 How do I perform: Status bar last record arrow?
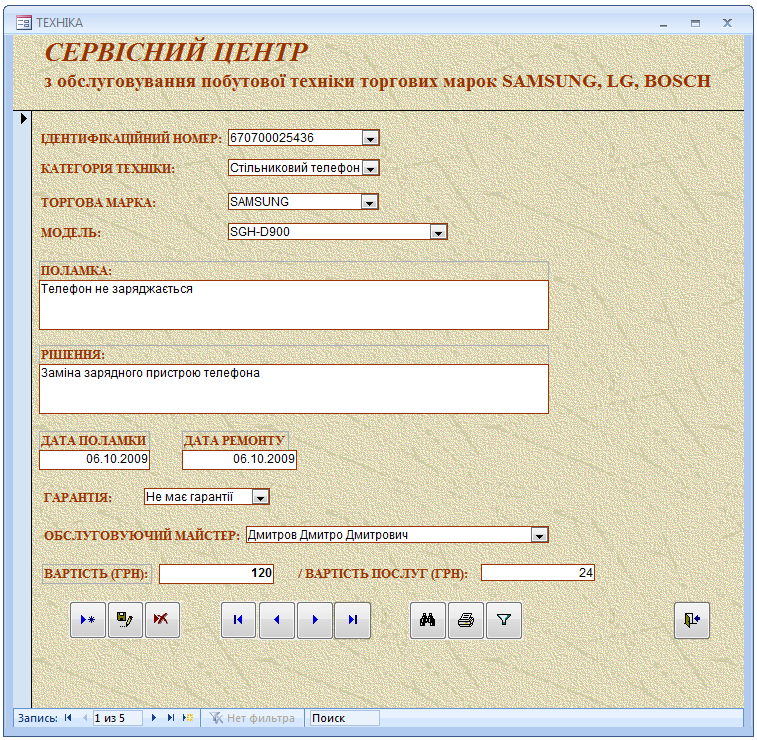pos(170,718)
